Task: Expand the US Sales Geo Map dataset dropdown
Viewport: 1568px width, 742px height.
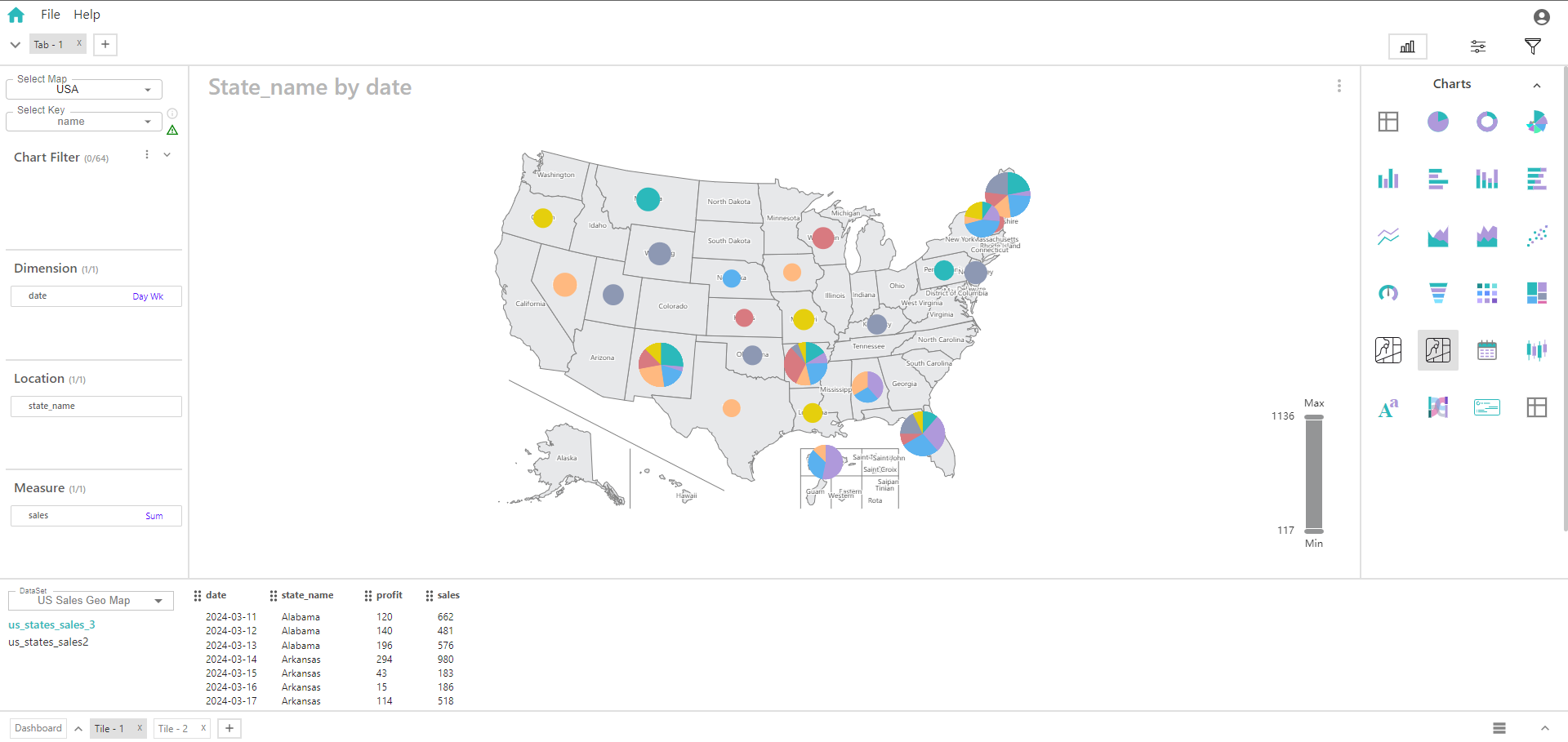Action: 91,601
